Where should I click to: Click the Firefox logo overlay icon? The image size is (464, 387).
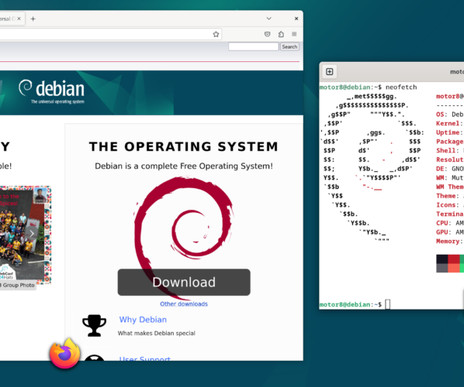pos(65,353)
